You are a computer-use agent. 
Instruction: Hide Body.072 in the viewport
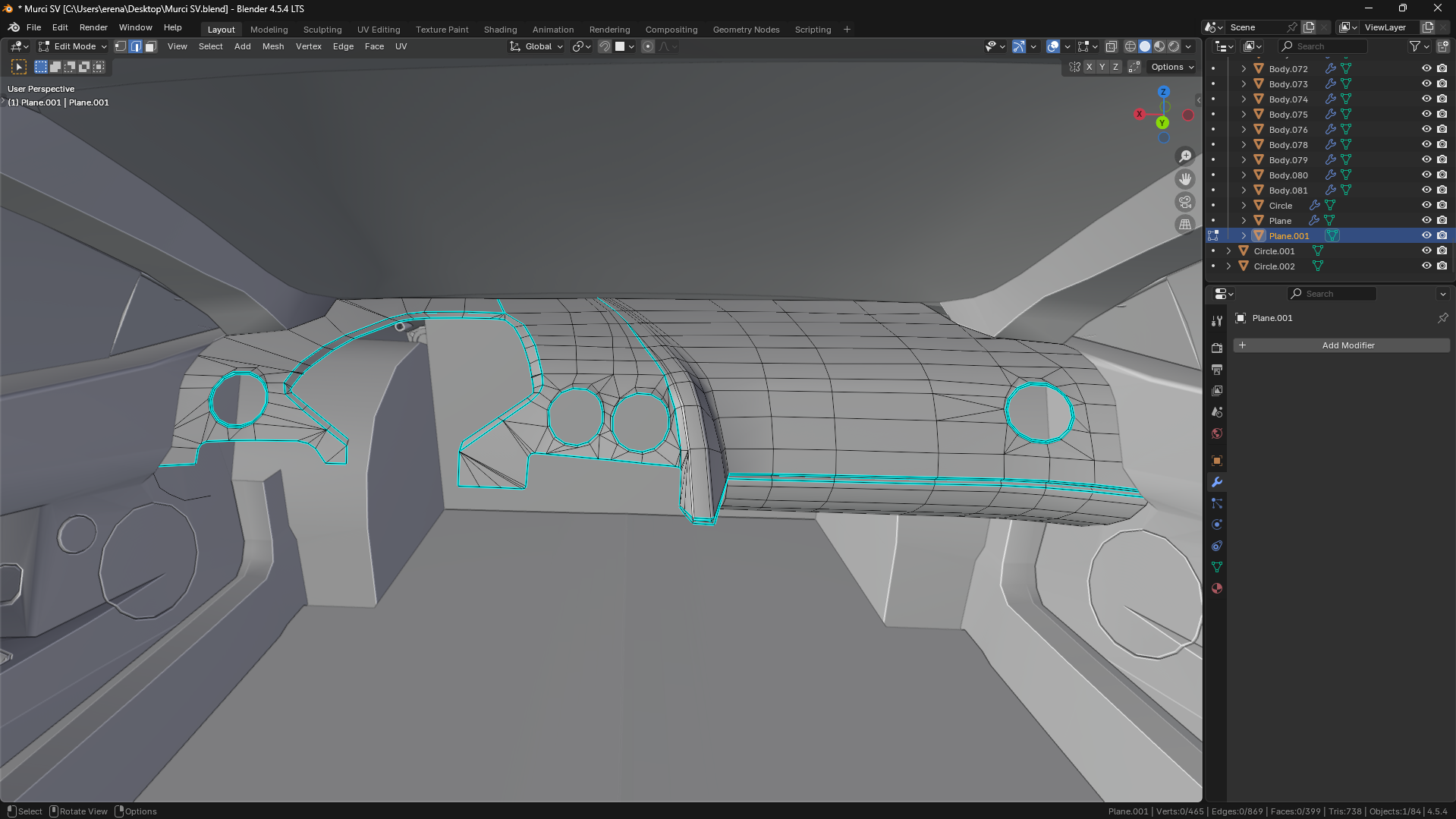click(x=1426, y=68)
